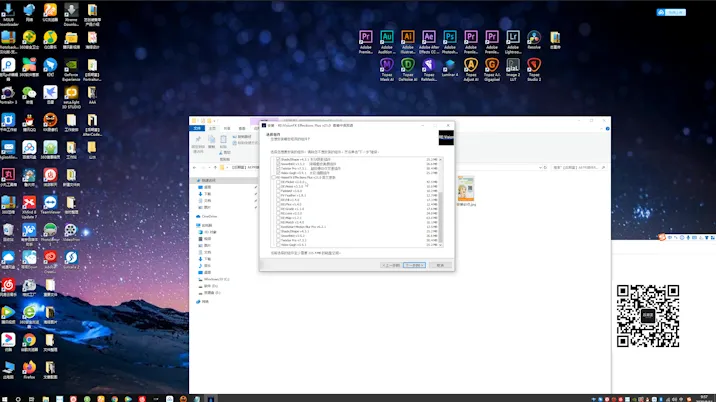The height and width of the screenshot is (402, 716).
Task: Launch Adobe After Effects shortcut
Action: point(429,38)
